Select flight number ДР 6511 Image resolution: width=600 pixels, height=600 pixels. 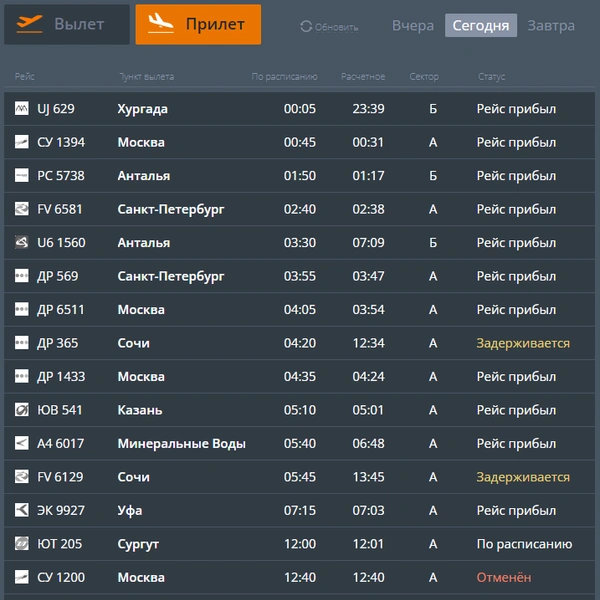tap(60, 310)
